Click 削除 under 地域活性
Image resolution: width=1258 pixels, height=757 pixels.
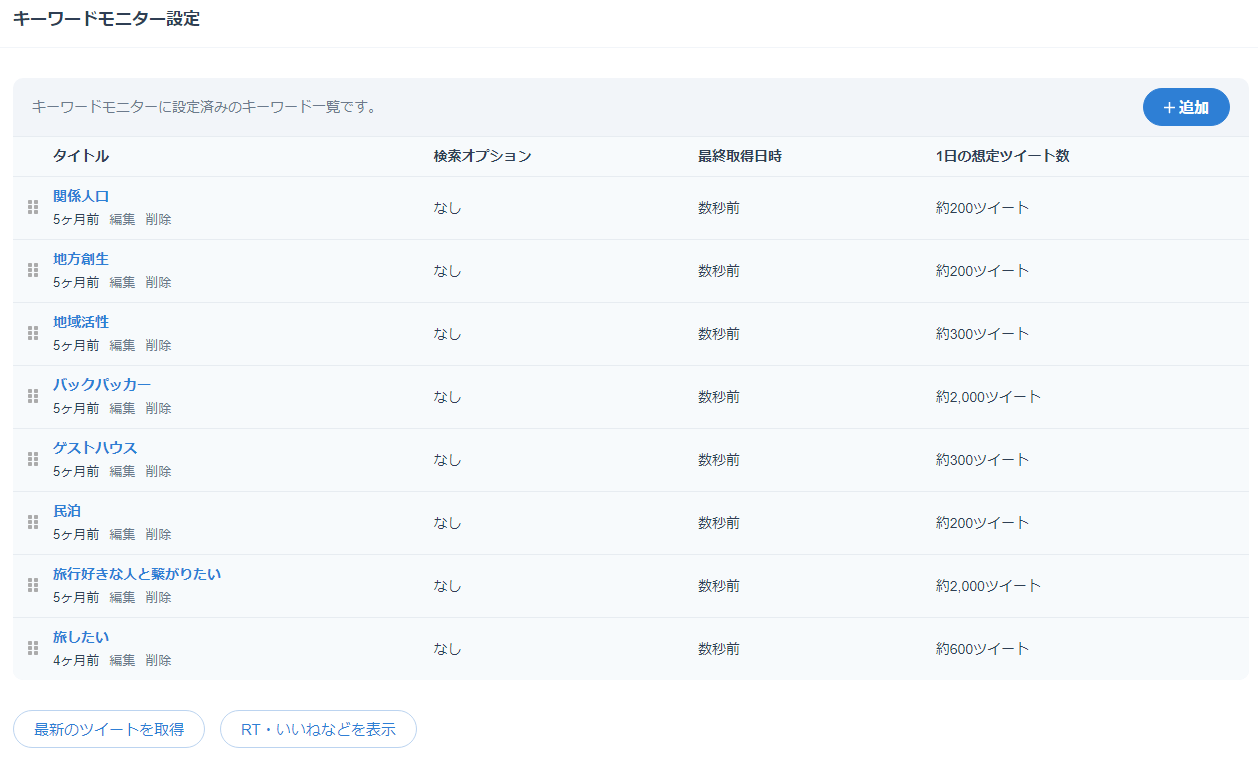[158, 346]
